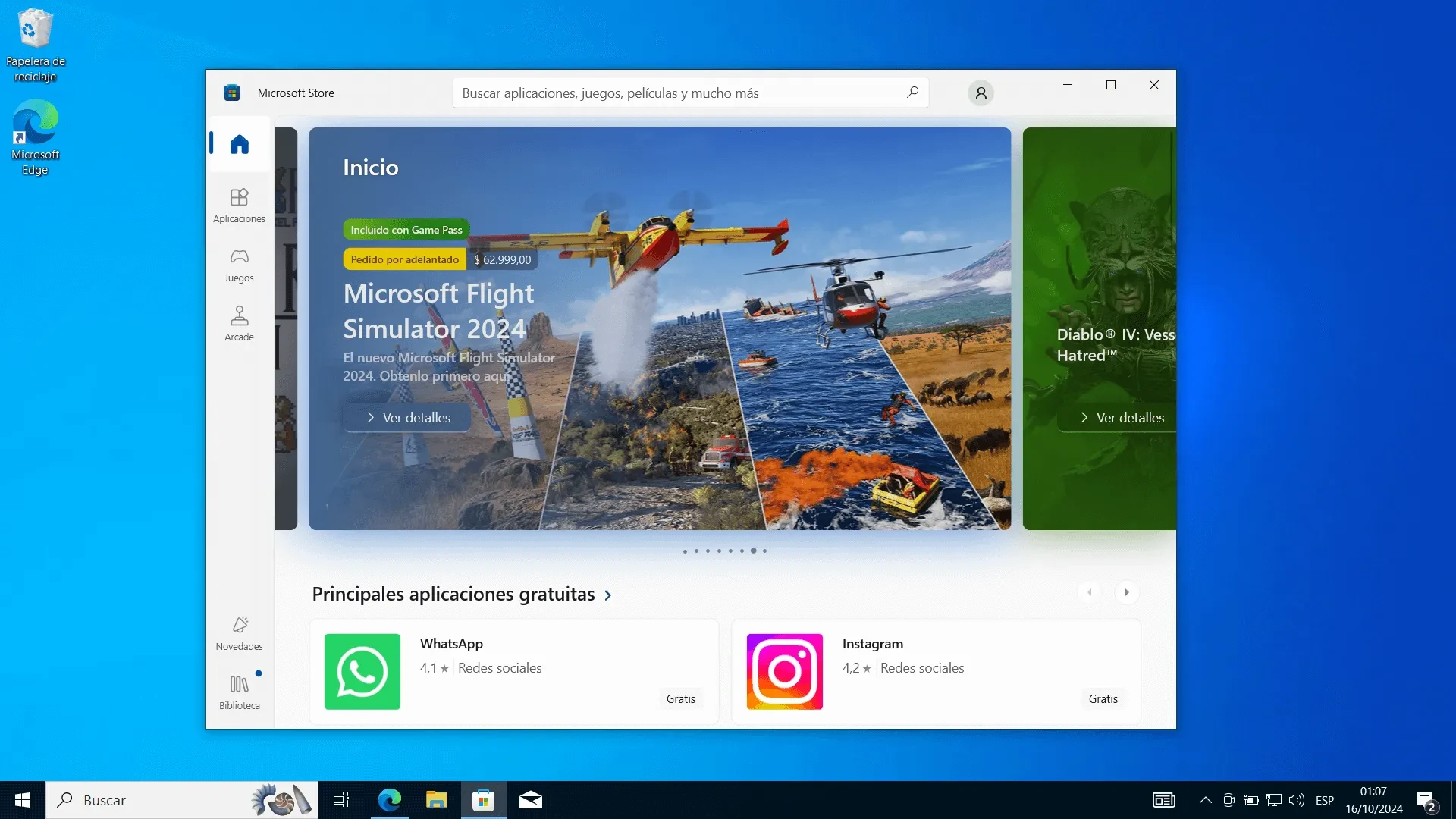Open Task View on the taskbar

[x=341, y=800]
